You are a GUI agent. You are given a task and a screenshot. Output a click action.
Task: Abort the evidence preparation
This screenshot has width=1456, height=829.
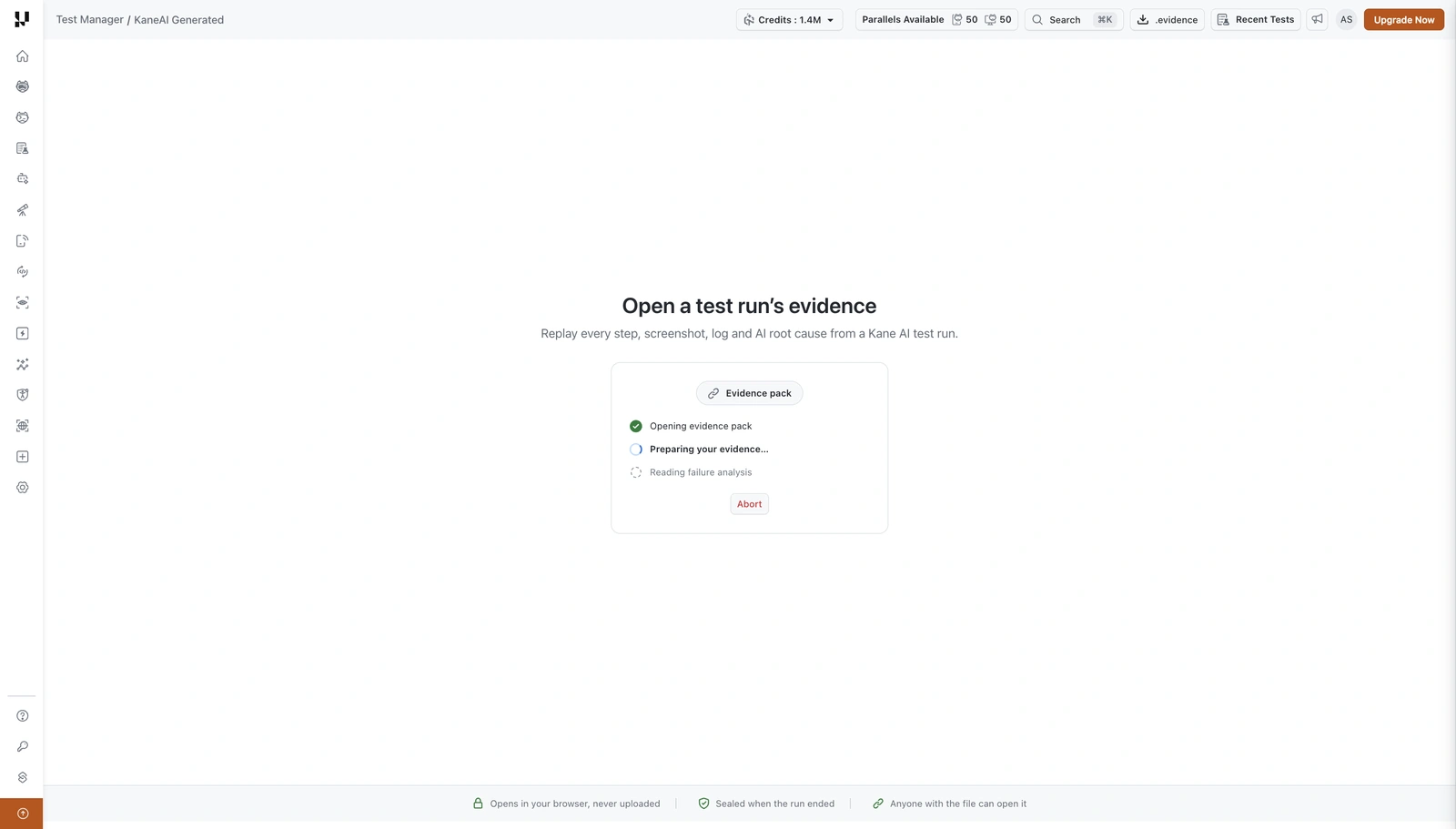tap(750, 504)
